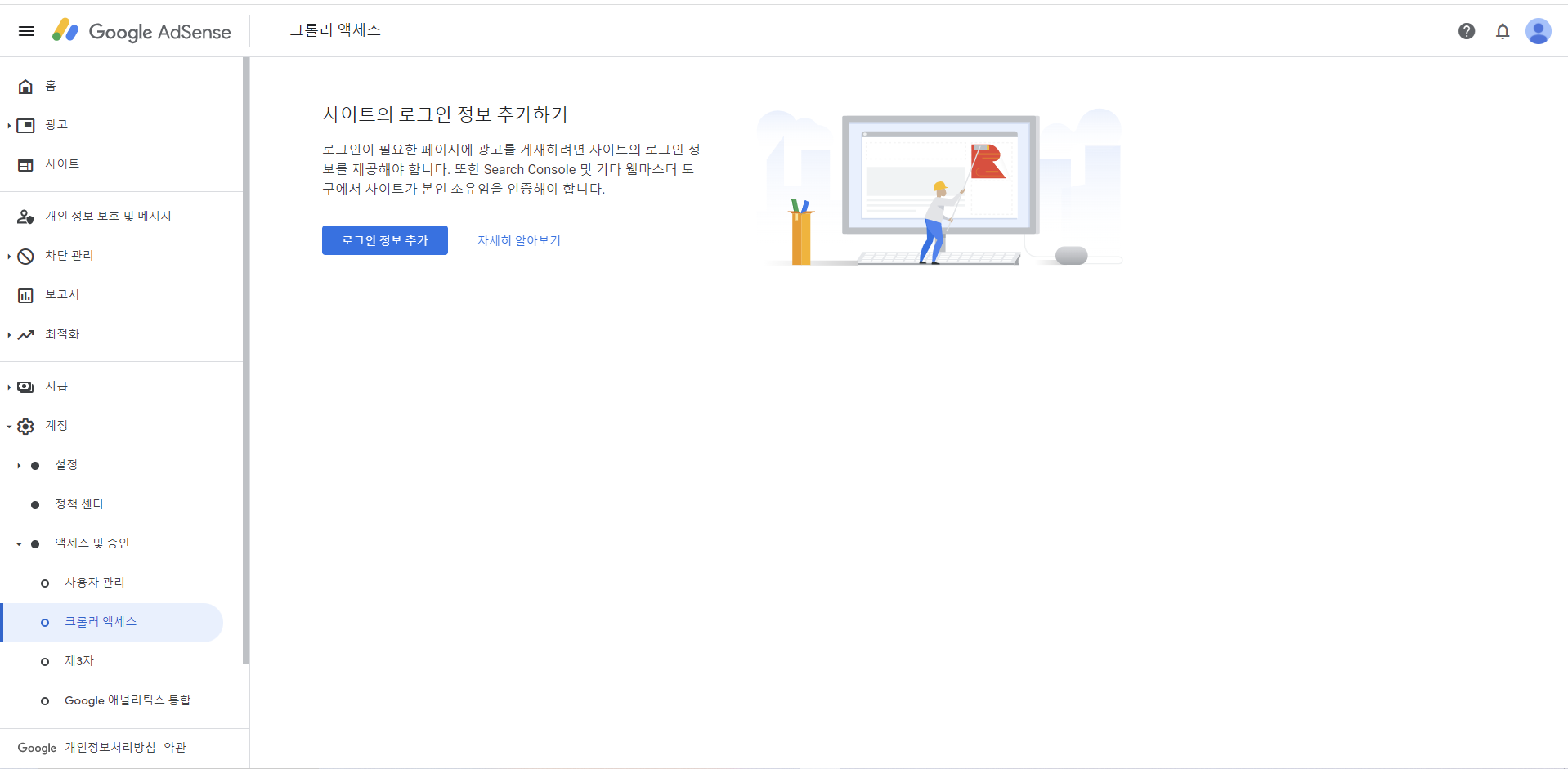Follow the 자세히 알아보기 link

click(x=519, y=240)
